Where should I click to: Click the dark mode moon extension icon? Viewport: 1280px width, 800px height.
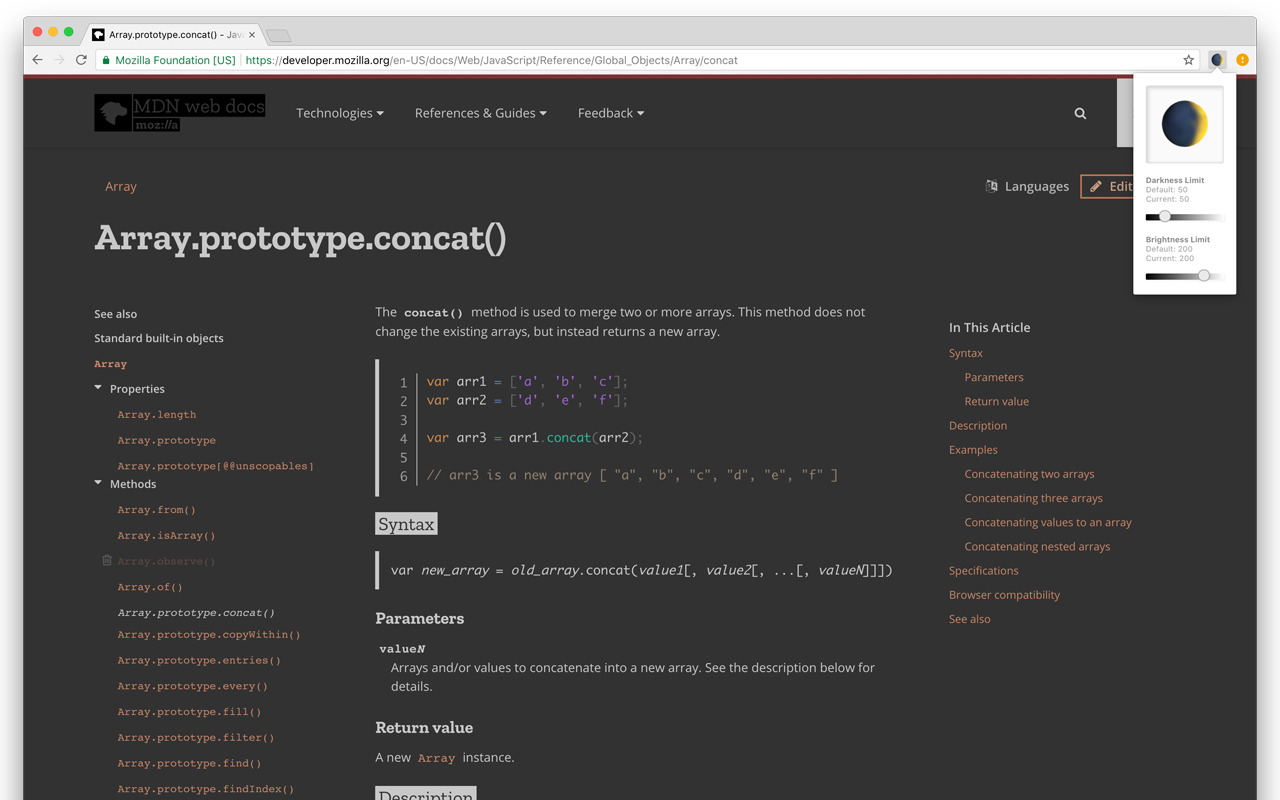tap(1217, 60)
